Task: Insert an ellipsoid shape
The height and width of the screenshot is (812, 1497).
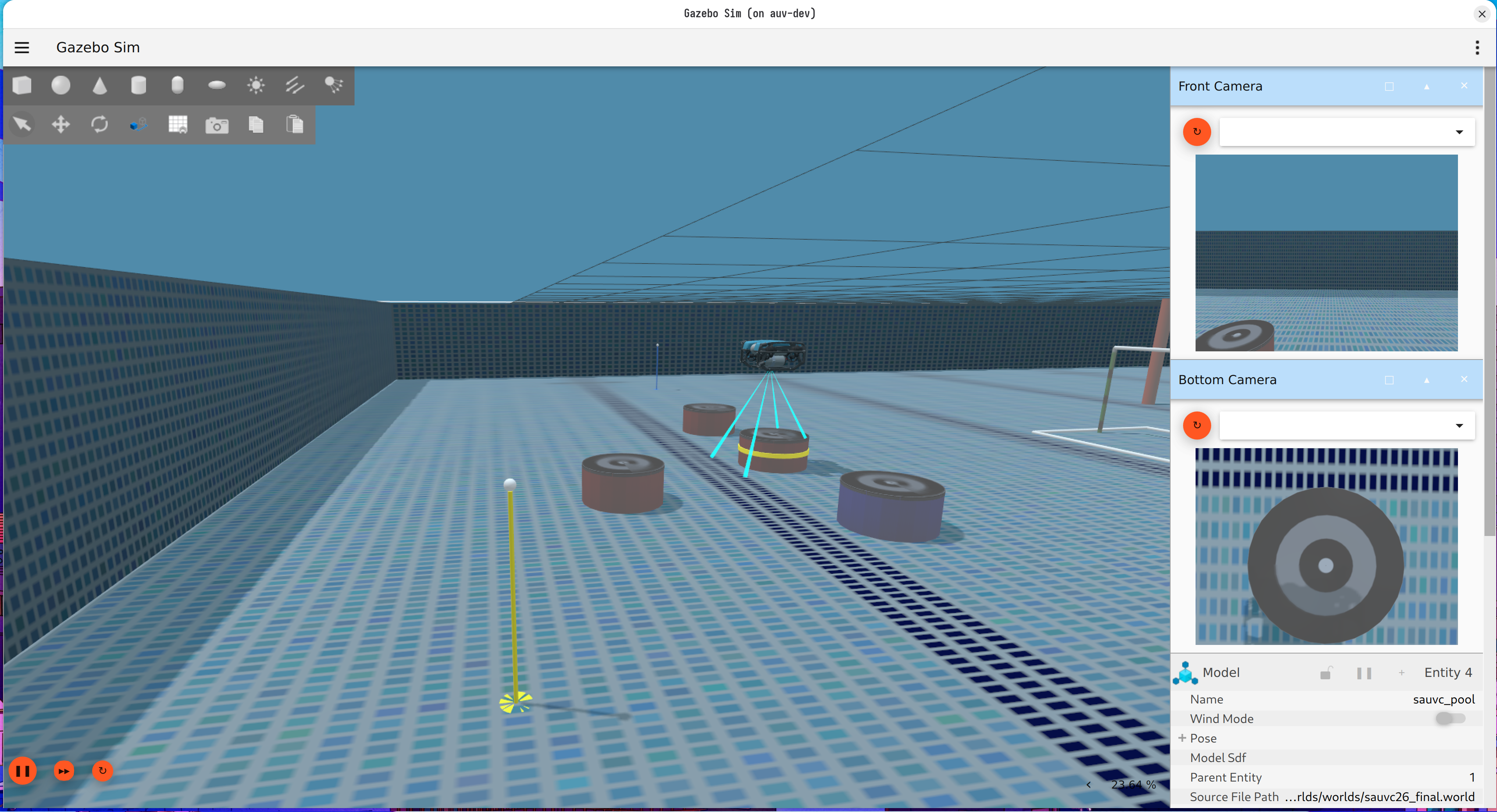Action: click(217, 85)
